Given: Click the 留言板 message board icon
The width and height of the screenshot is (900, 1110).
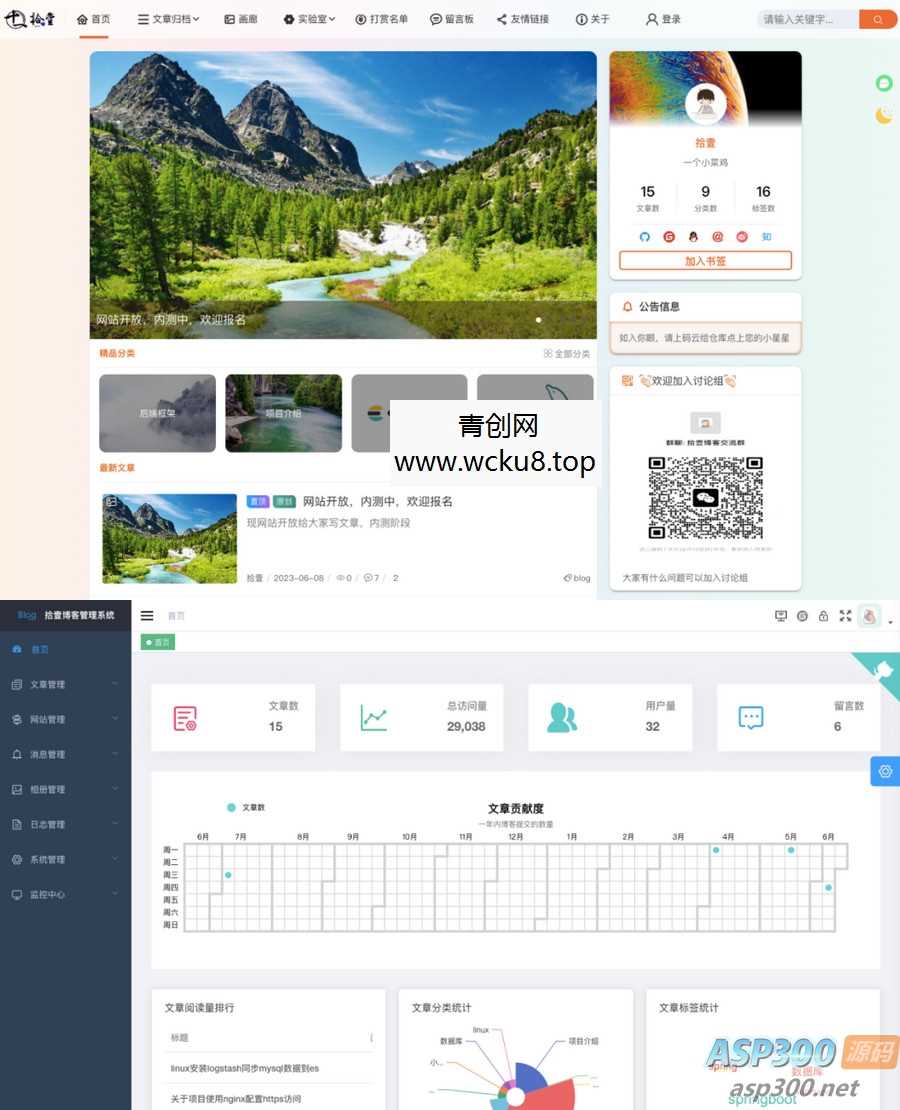Looking at the screenshot, I should [434, 18].
